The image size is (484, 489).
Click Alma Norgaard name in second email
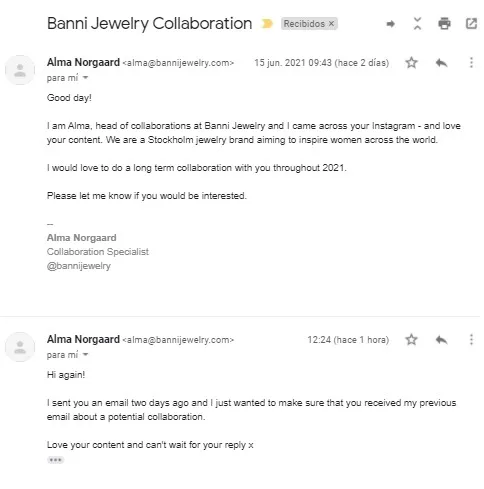coord(83,339)
